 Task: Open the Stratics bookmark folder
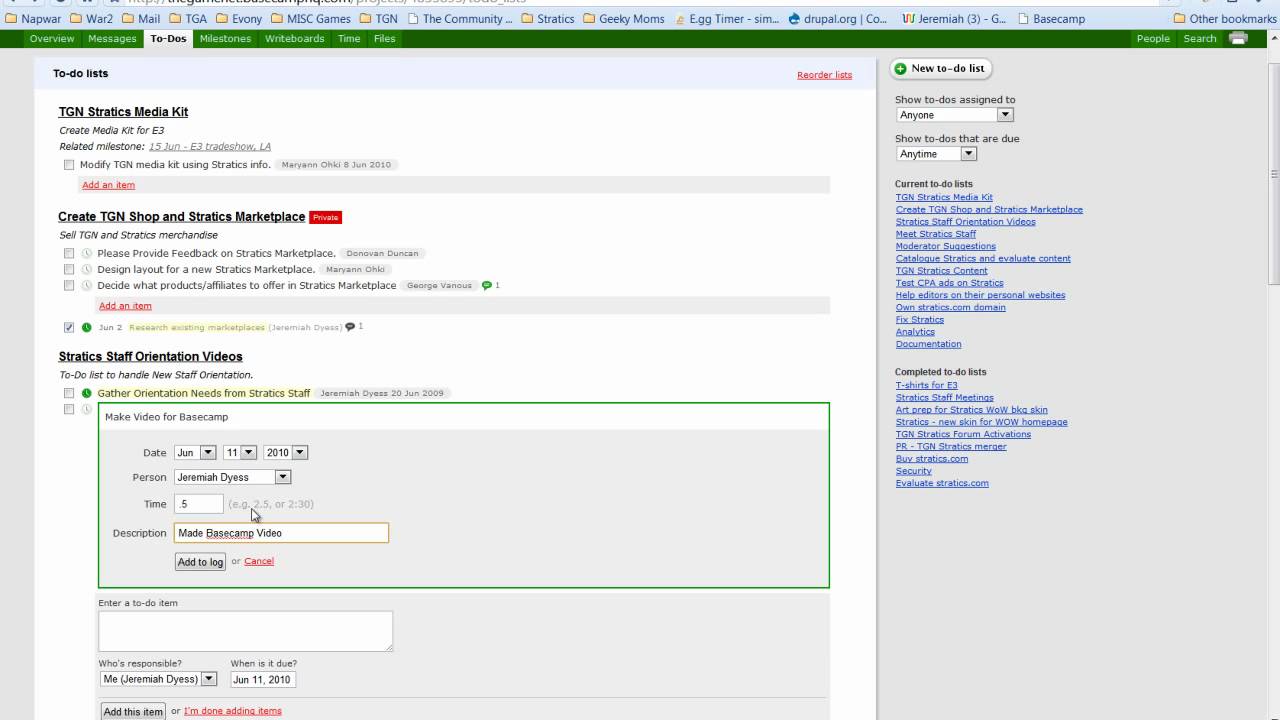click(547, 18)
